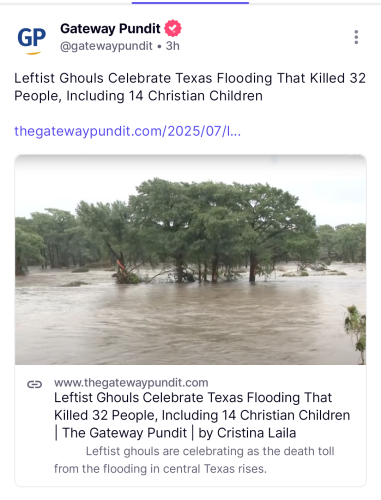Click 'The Gateway Pundit' in card title
The height and width of the screenshot is (500, 381).
click(x=125, y=433)
